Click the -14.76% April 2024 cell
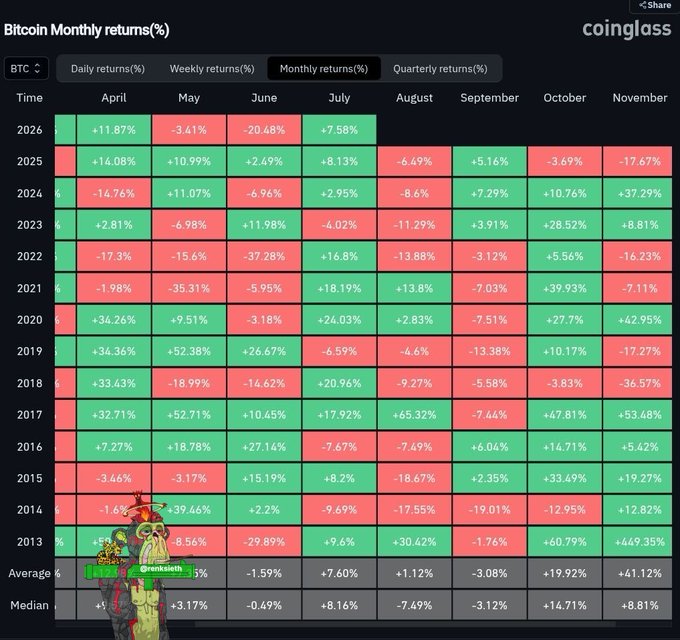The image size is (680, 640). [x=114, y=193]
